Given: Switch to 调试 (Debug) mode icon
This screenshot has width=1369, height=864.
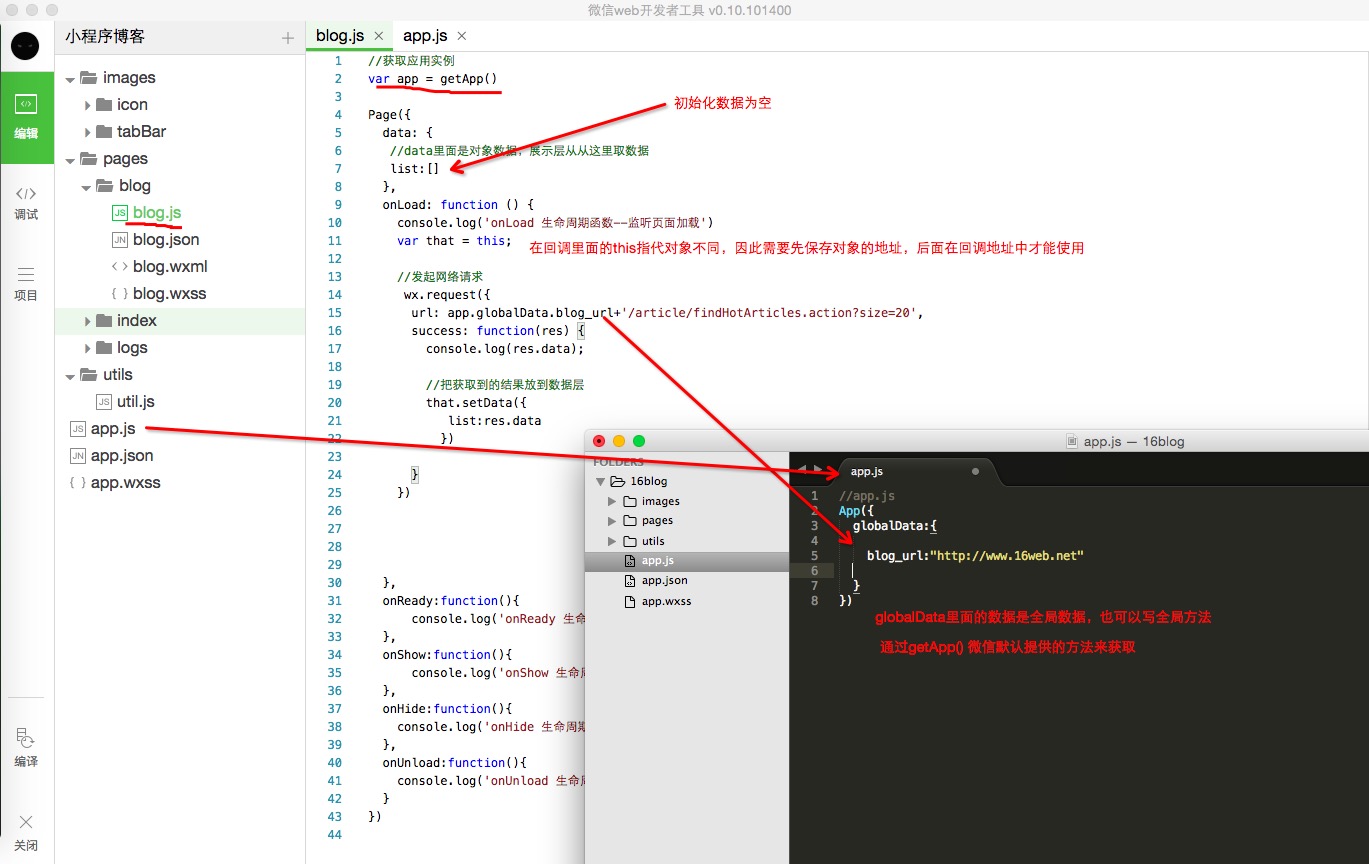Looking at the screenshot, I should click(26, 201).
